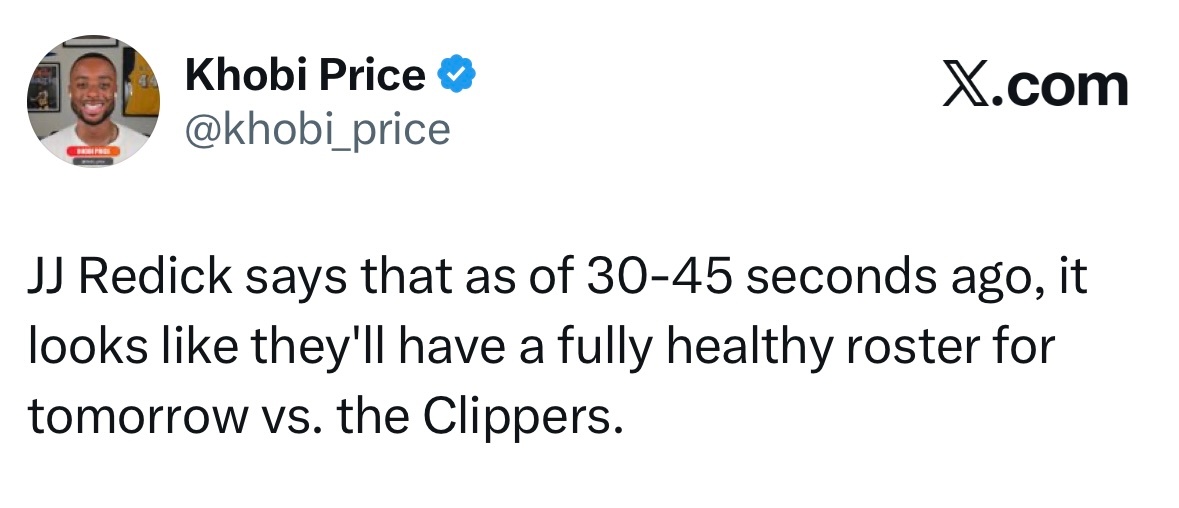Click the orange name tag in the avatar

tap(92, 150)
